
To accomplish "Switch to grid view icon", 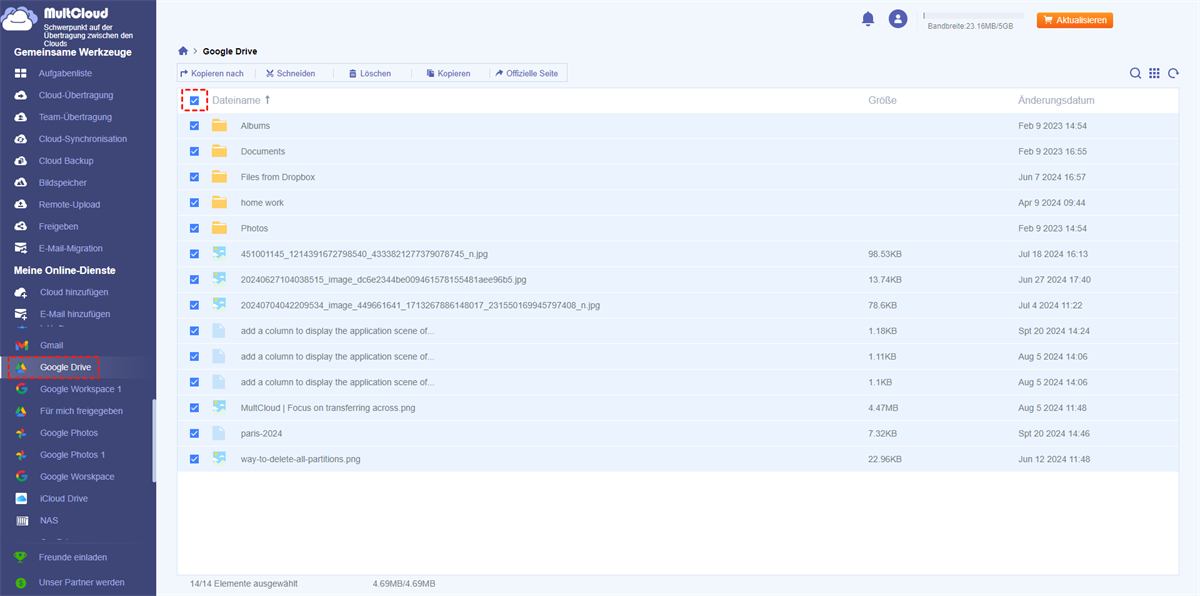I will point(1154,73).
